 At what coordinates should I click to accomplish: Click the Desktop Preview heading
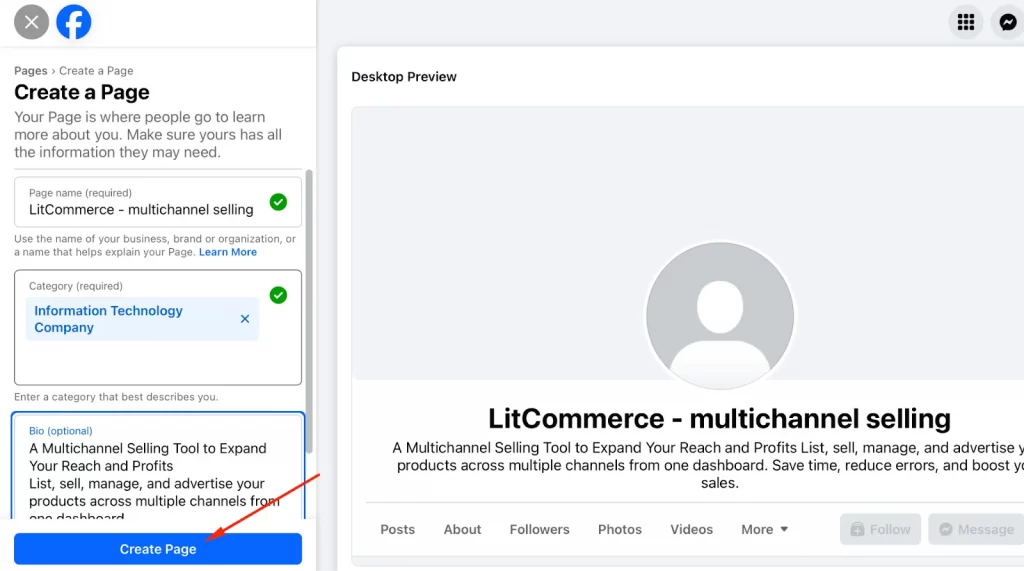[404, 76]
